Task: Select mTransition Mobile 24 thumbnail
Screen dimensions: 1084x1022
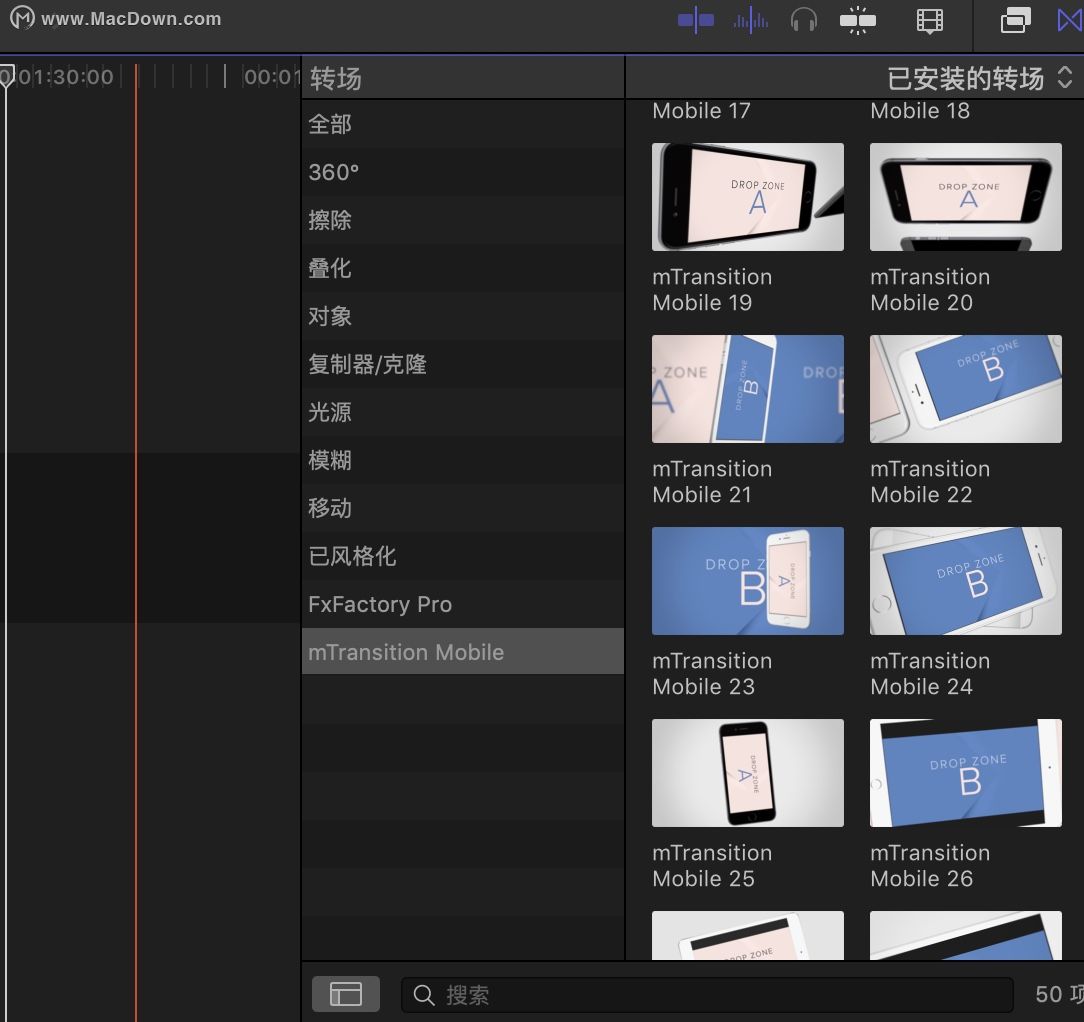Action: tap(966, 581)
